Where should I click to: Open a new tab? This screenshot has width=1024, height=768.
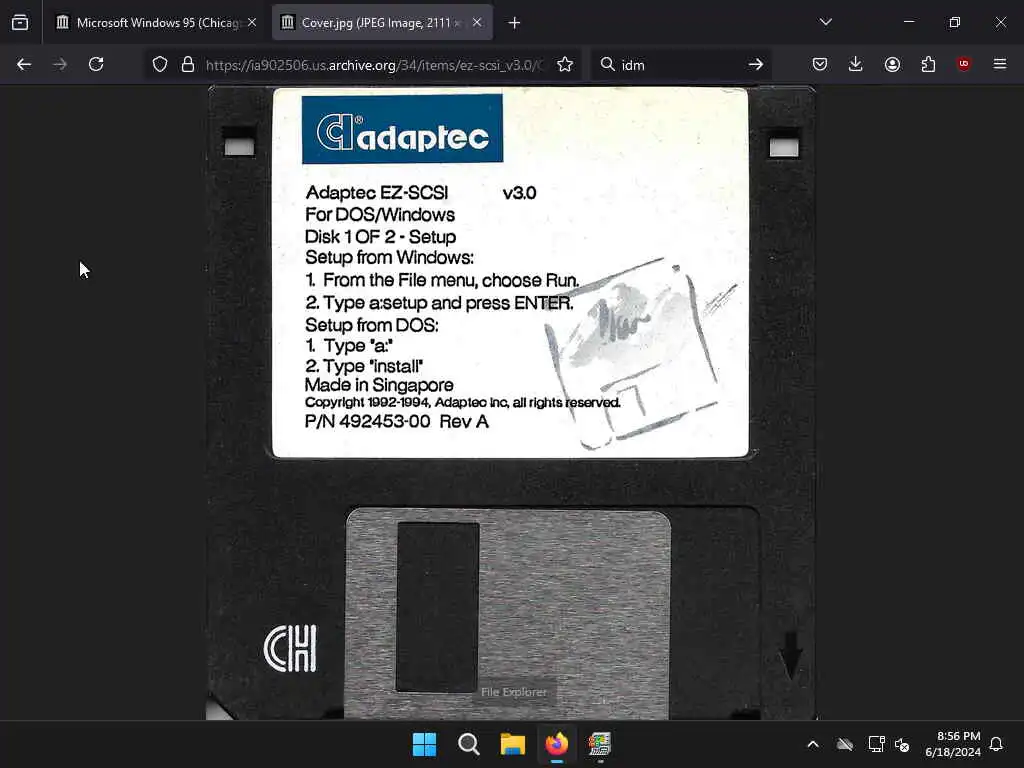click(515, 23)
